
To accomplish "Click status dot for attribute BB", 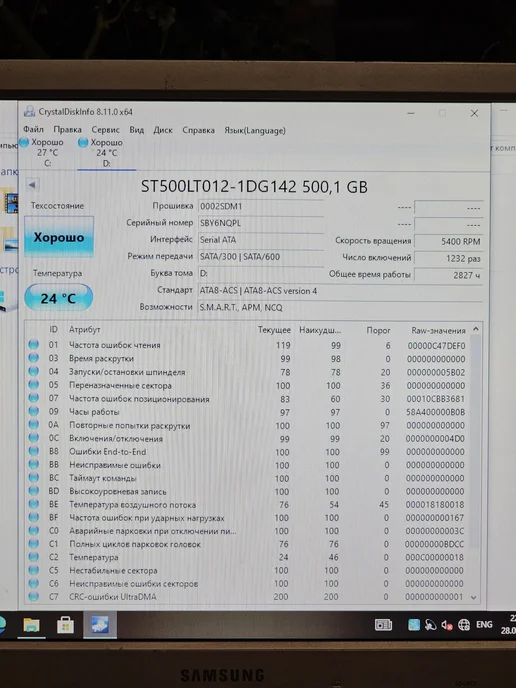I will (x=33, y=464).
